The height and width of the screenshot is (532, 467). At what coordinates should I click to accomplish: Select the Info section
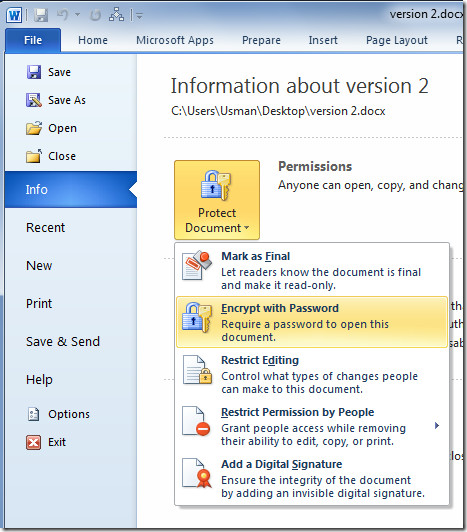click(71, 189)
